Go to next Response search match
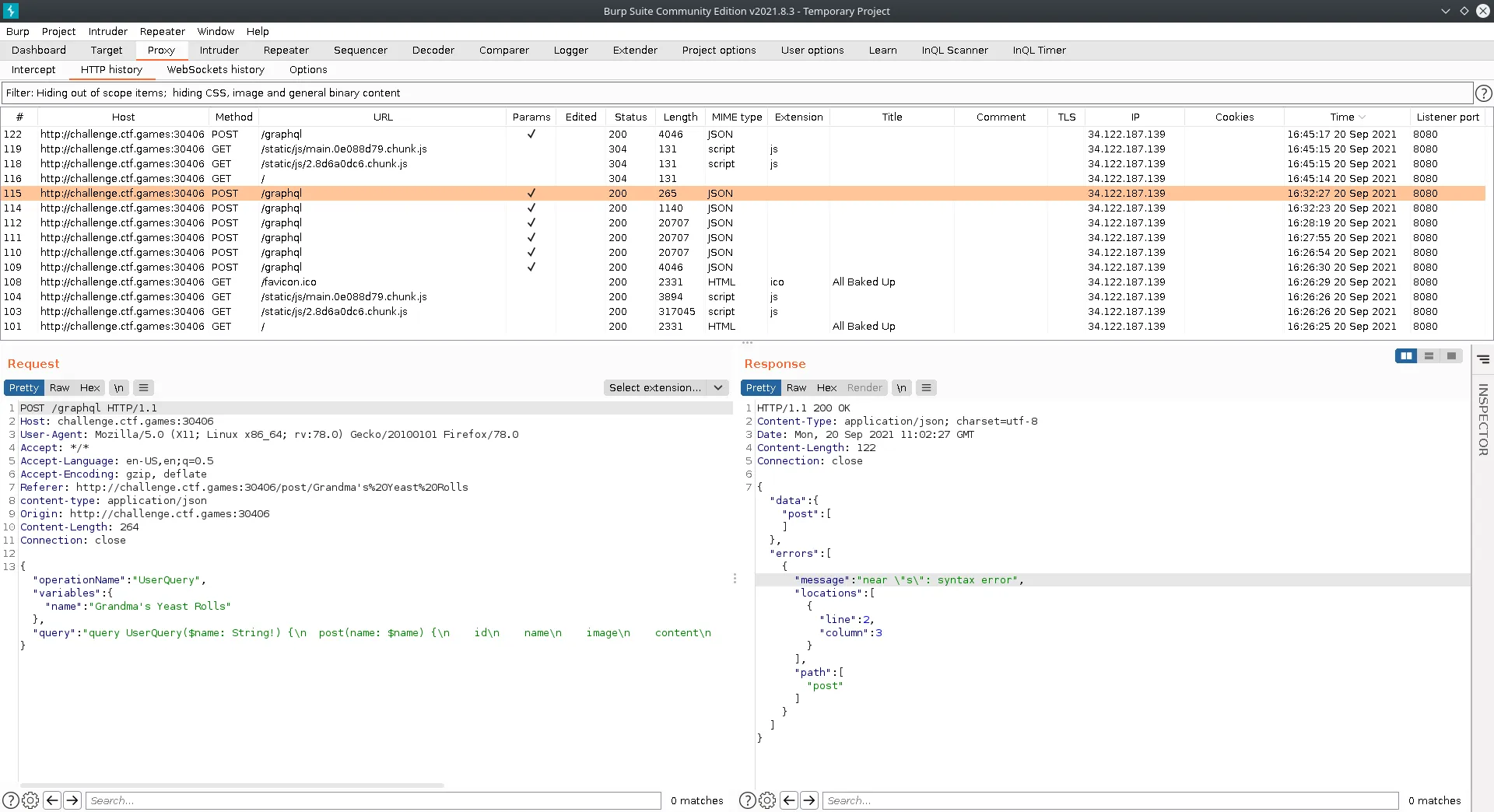This screenshot has height=812, width=1494. pos(809,800)
